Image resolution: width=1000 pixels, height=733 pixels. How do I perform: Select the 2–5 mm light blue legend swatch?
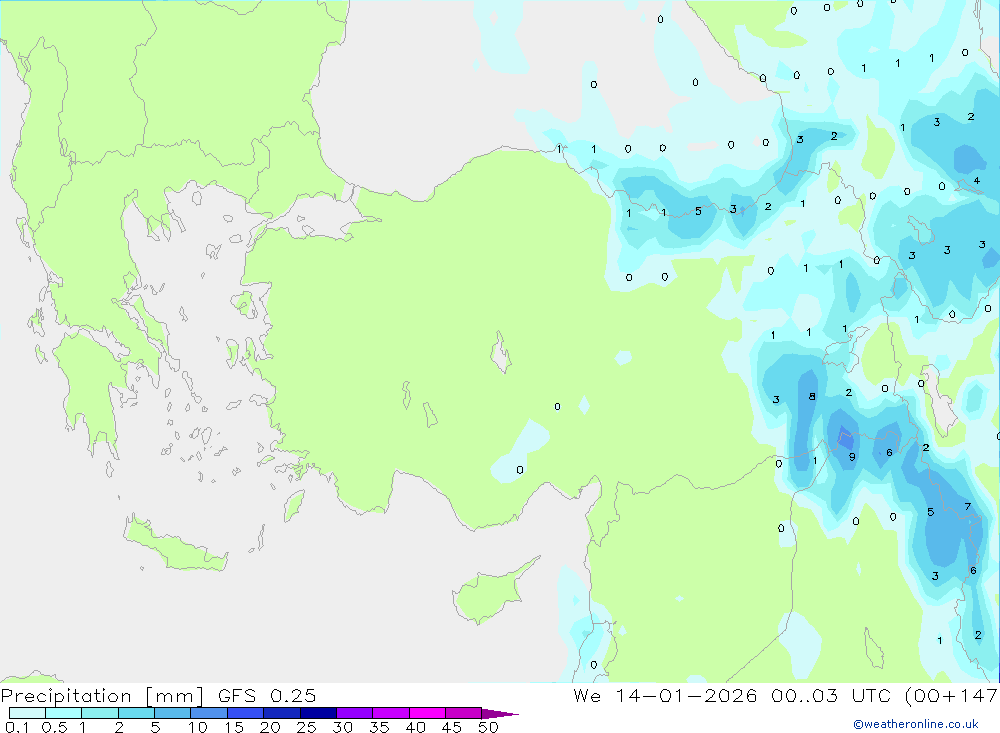tap(136, 713)
